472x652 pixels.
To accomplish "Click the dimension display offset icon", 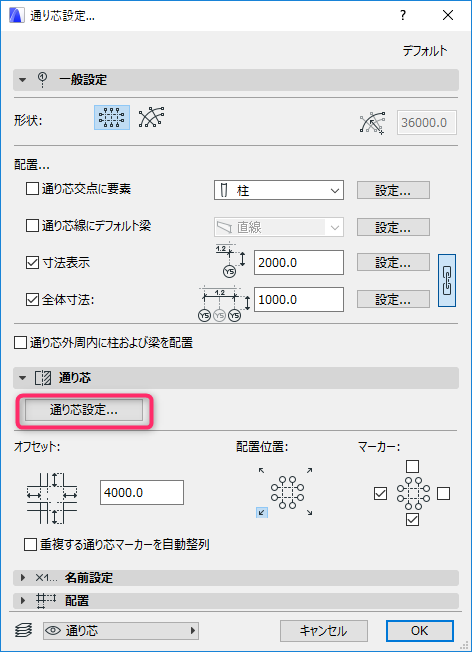I will pos(230,262).
